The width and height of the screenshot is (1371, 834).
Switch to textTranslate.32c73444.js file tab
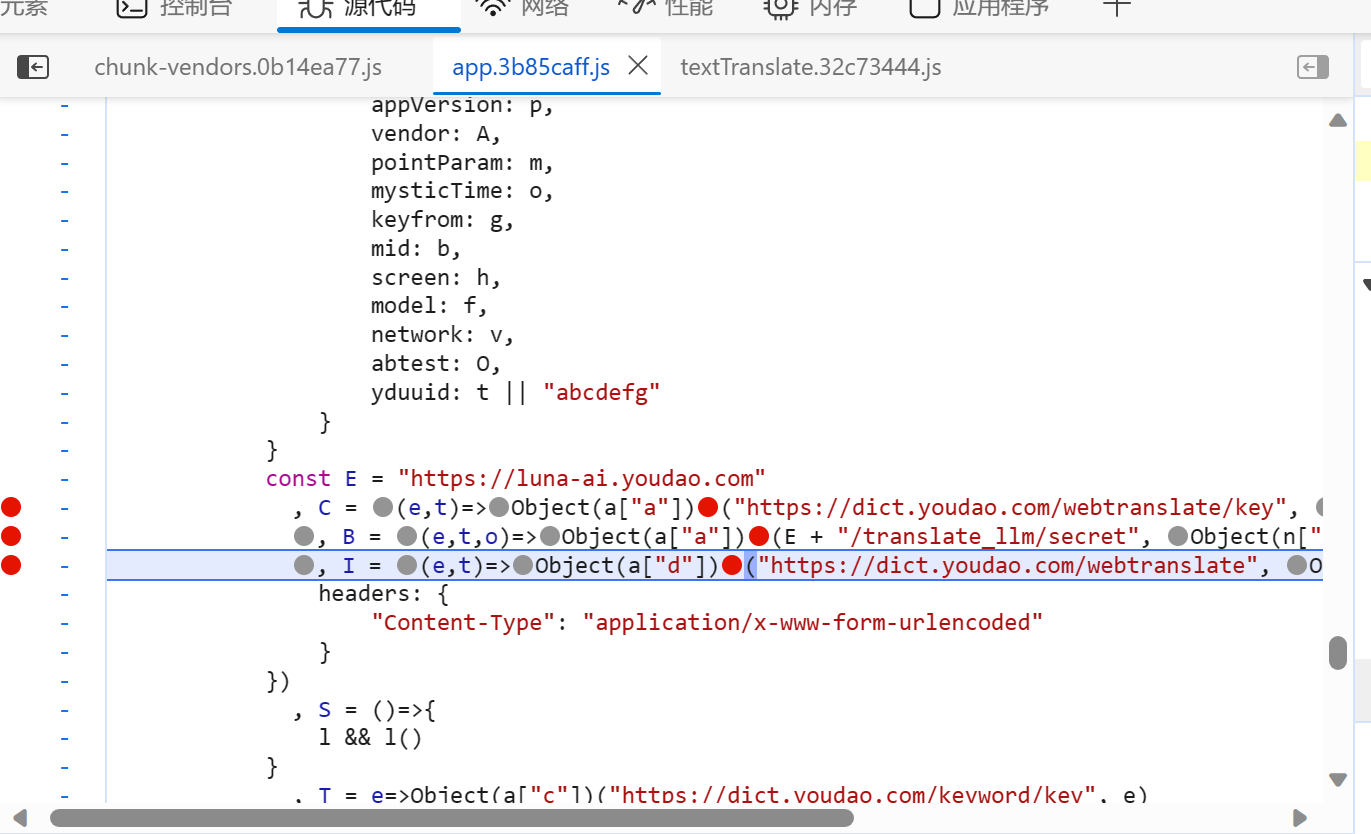point(811,67)
